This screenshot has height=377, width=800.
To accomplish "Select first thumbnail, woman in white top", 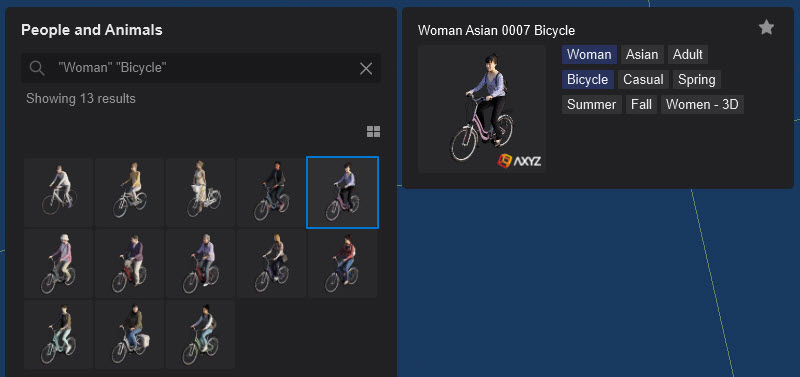I will pyautogui.click(x=59, y=192).
